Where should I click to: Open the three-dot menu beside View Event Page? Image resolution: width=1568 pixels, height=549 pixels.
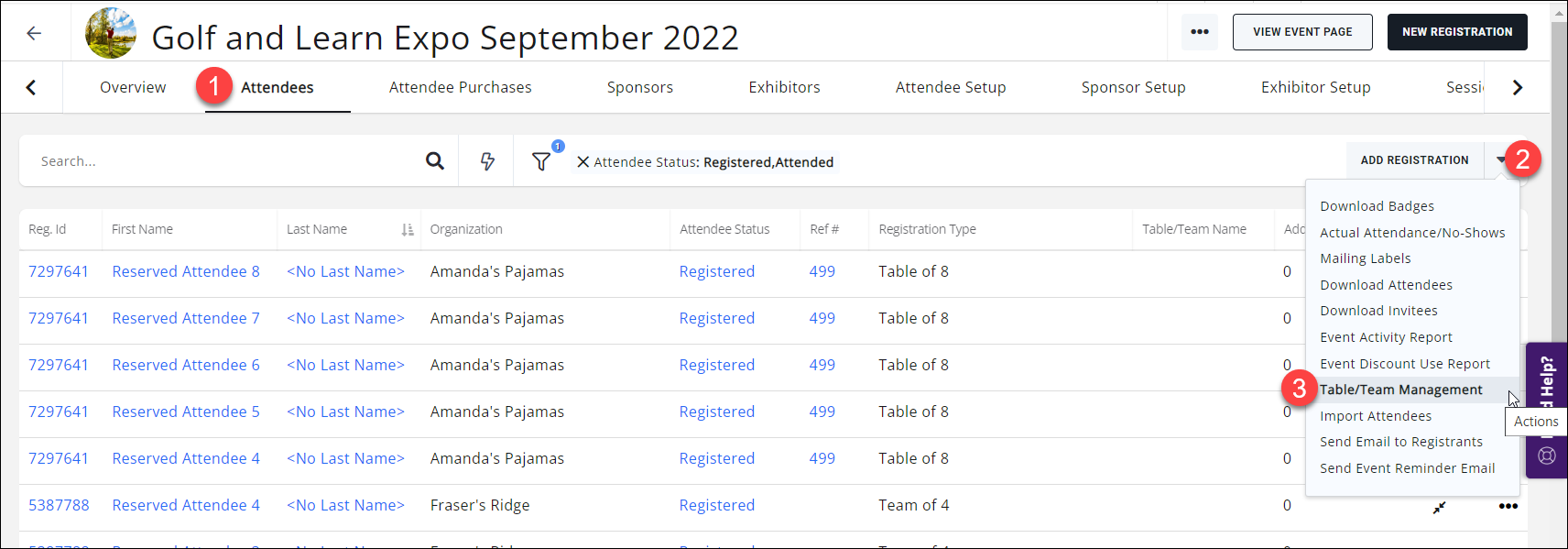pos(1199,32)
